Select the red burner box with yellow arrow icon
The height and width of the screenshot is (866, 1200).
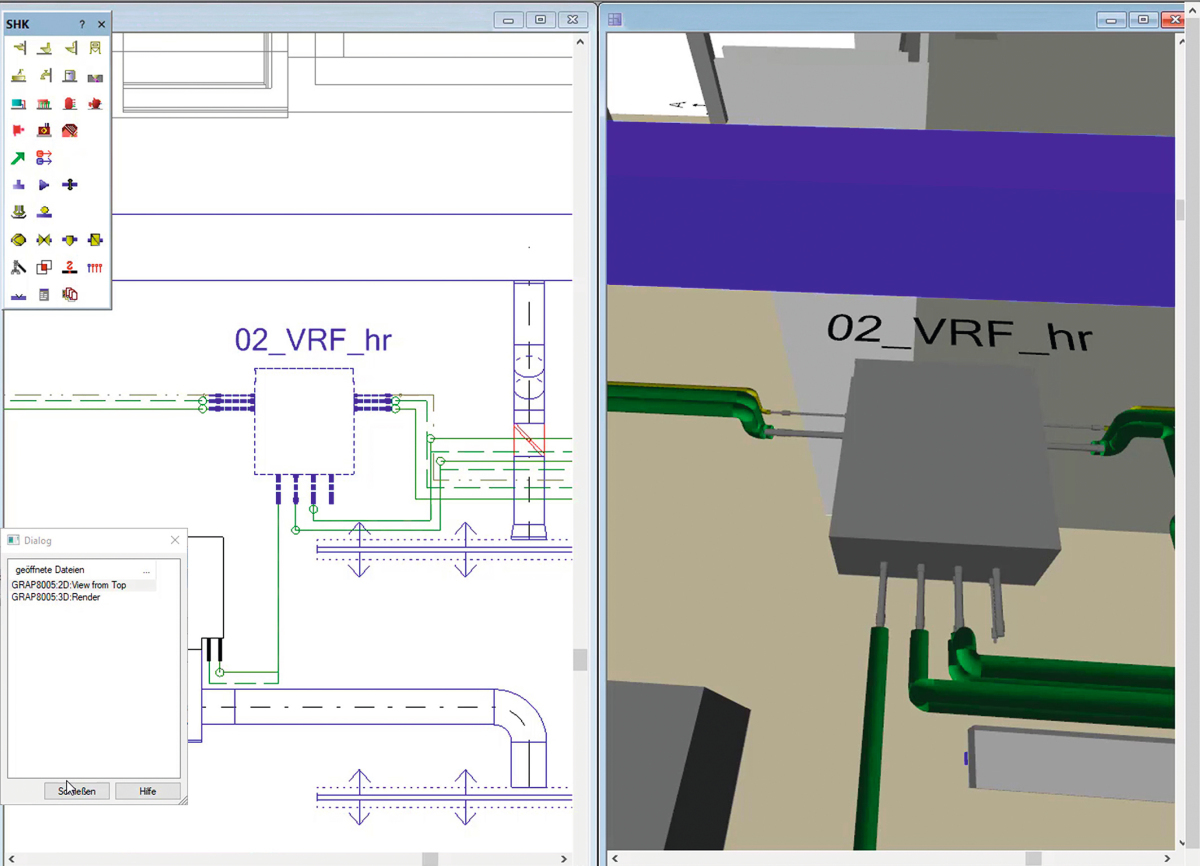[x=44, y=130]
